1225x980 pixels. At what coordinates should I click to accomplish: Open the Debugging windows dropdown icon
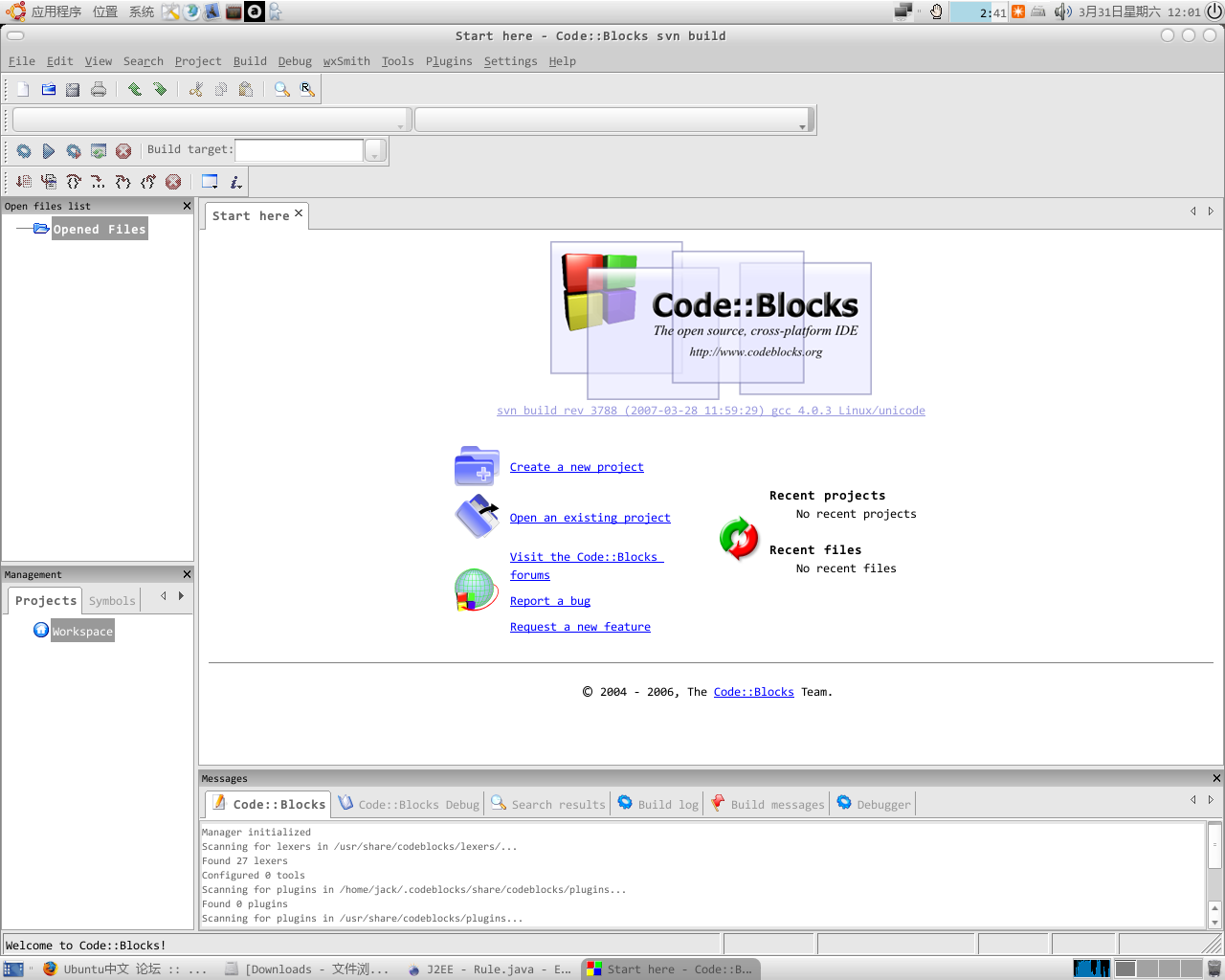(x=210, y=182)
